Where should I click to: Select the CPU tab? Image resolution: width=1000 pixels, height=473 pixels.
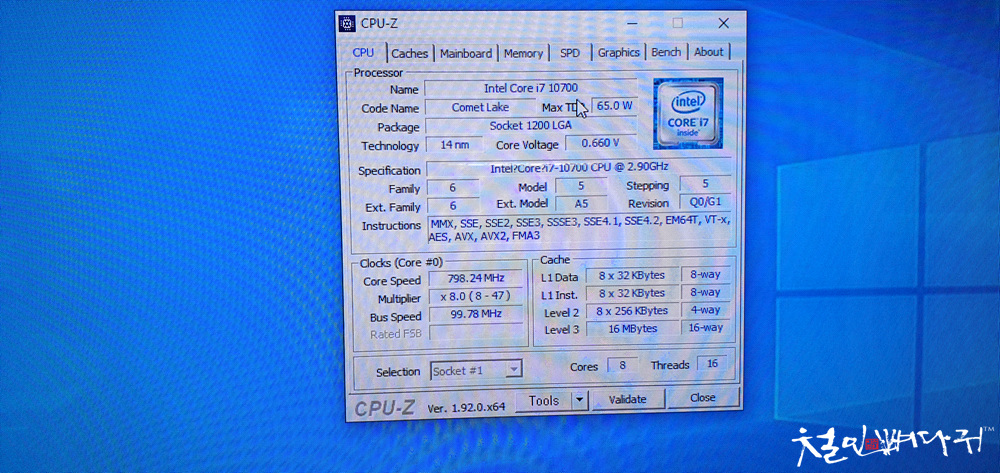[x=364, y=52]
